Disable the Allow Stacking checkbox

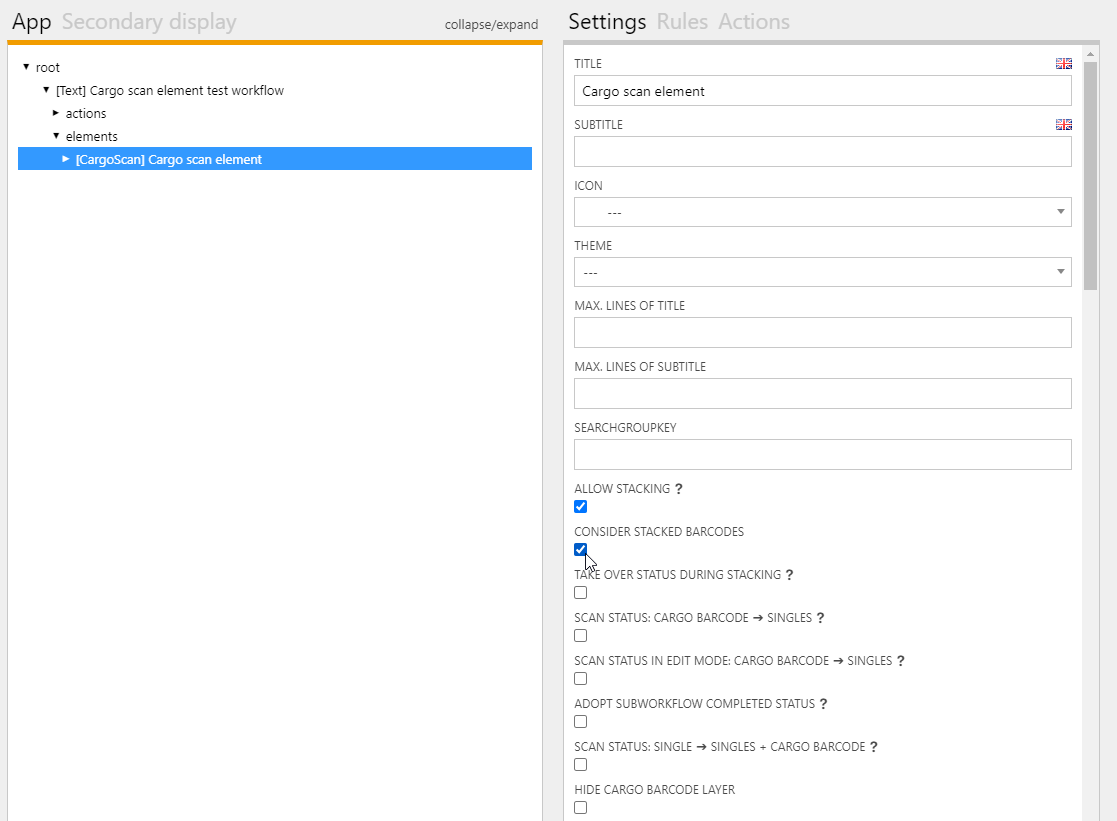point(581,507)
